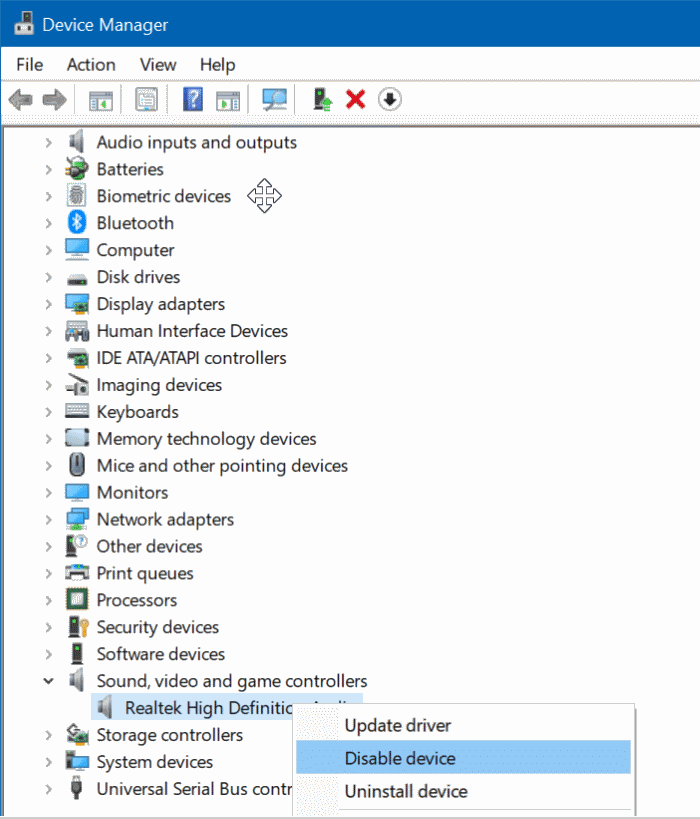
Task: Click the Display adapters icon
Action: 77,303
